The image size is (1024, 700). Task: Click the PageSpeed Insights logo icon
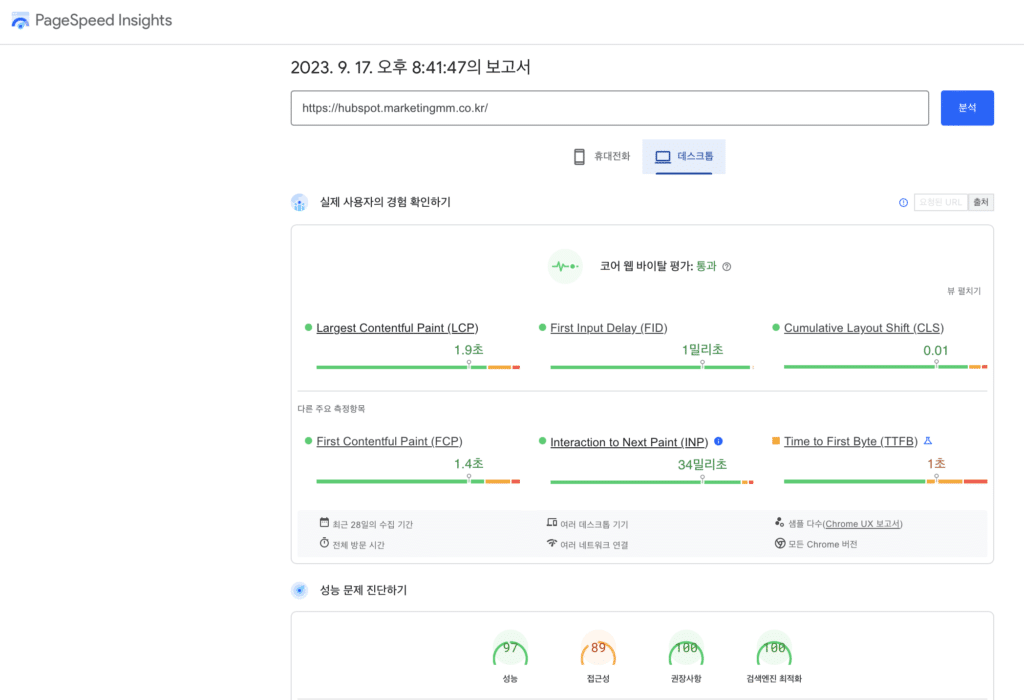pos(20,21)
